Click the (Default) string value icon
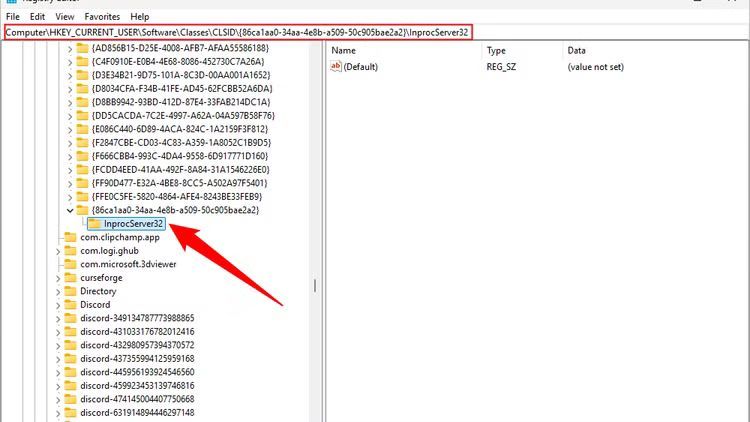 tap(336, 66)
